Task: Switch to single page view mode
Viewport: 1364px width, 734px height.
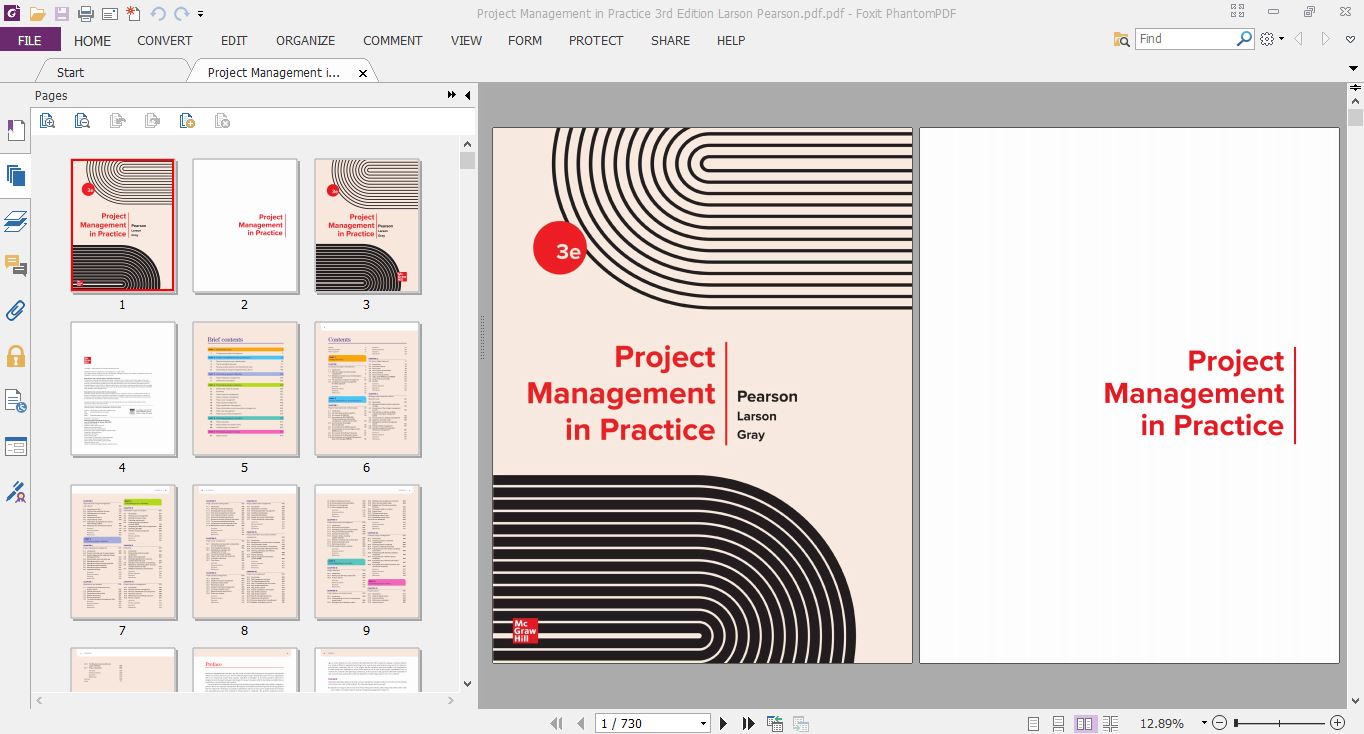Action: [1033, 723]
